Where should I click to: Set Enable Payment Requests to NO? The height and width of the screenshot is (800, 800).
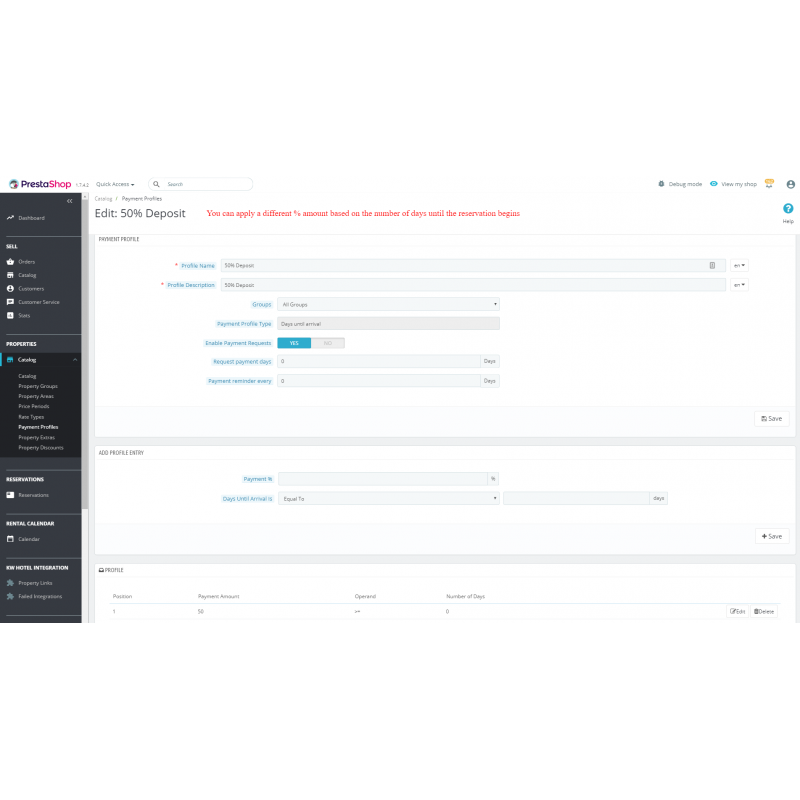[x=328, y=343]
